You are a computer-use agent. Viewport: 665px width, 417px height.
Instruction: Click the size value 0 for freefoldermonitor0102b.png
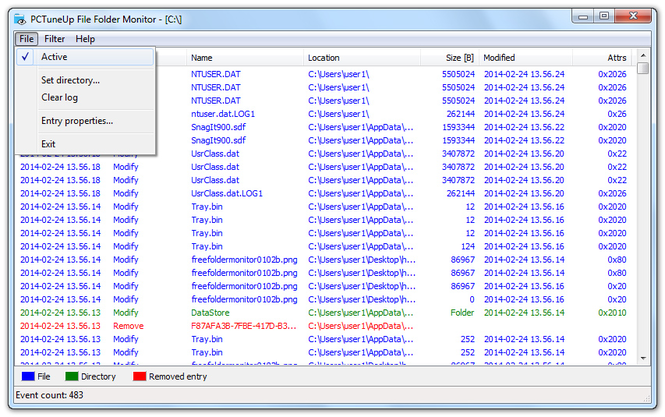coord(472,299)
